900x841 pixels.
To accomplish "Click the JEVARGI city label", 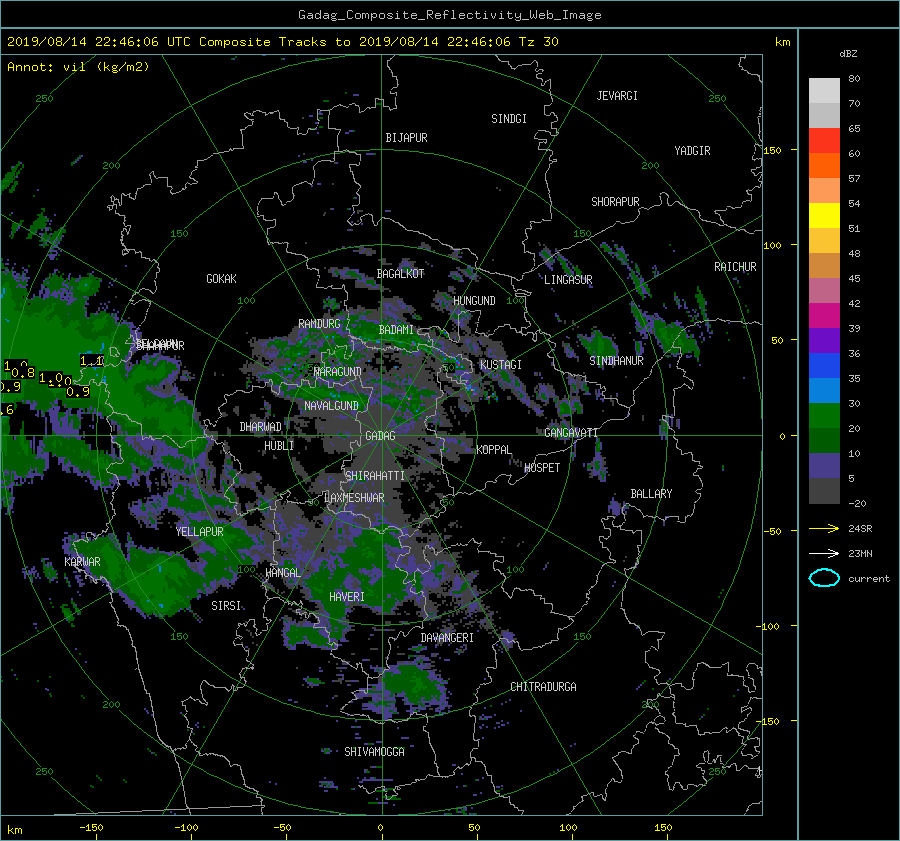I will point(617,96).
